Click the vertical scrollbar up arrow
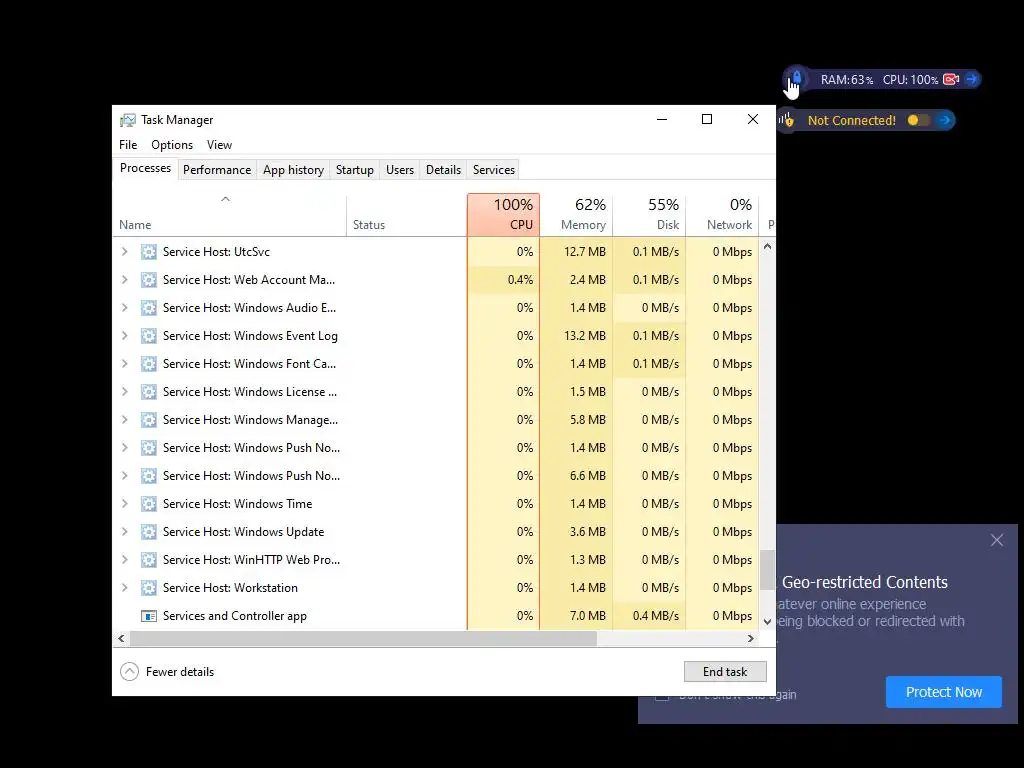1024x768 pixels. [x=767, y=246]
